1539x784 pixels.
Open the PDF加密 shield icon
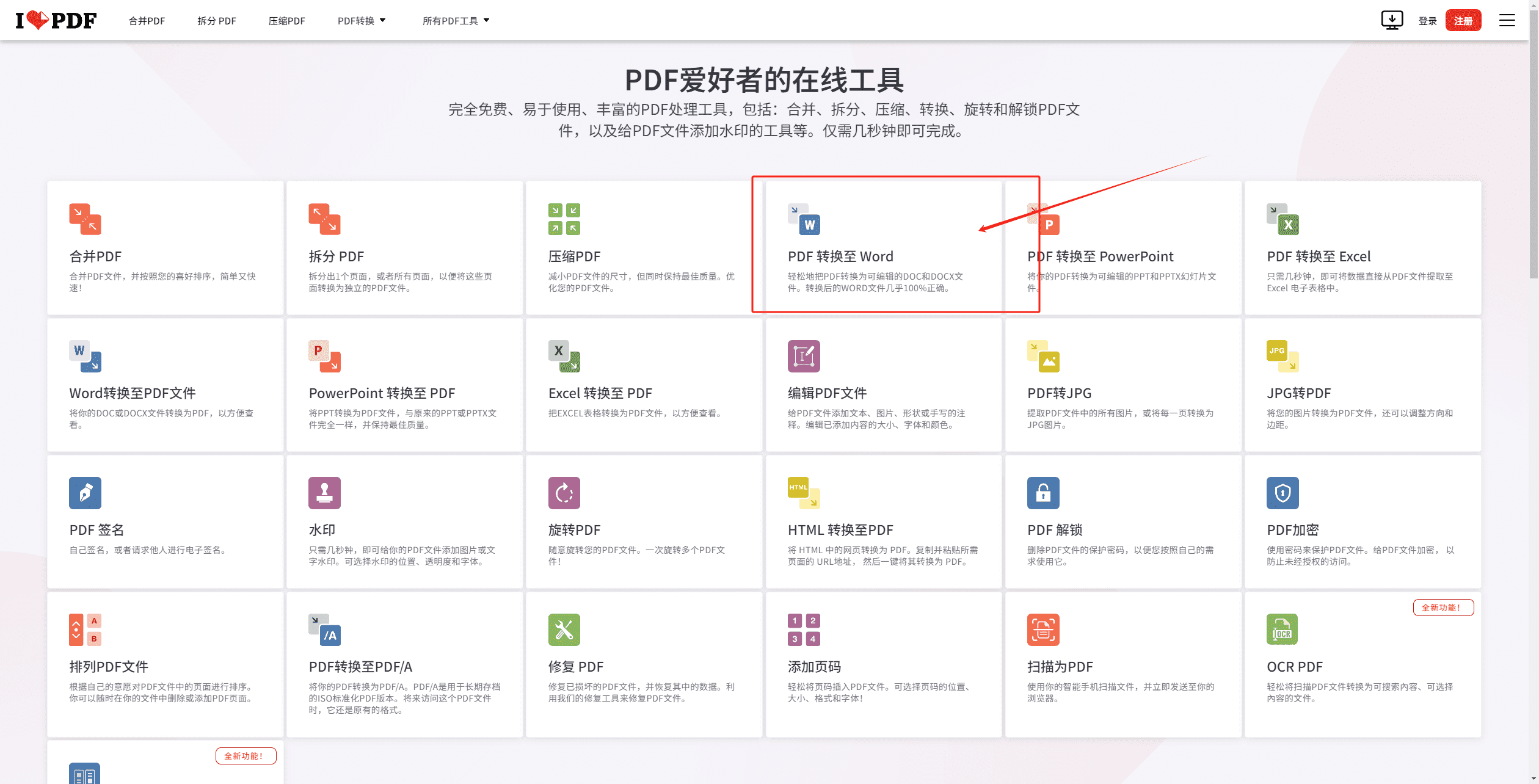[x=1282, y=493]
